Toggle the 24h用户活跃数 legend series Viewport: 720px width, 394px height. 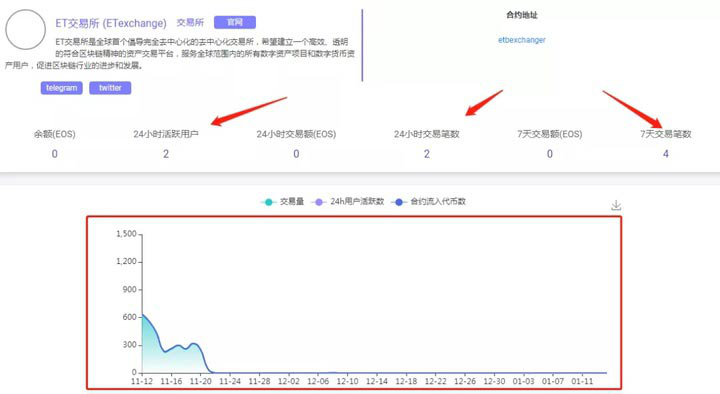point(348,202)
